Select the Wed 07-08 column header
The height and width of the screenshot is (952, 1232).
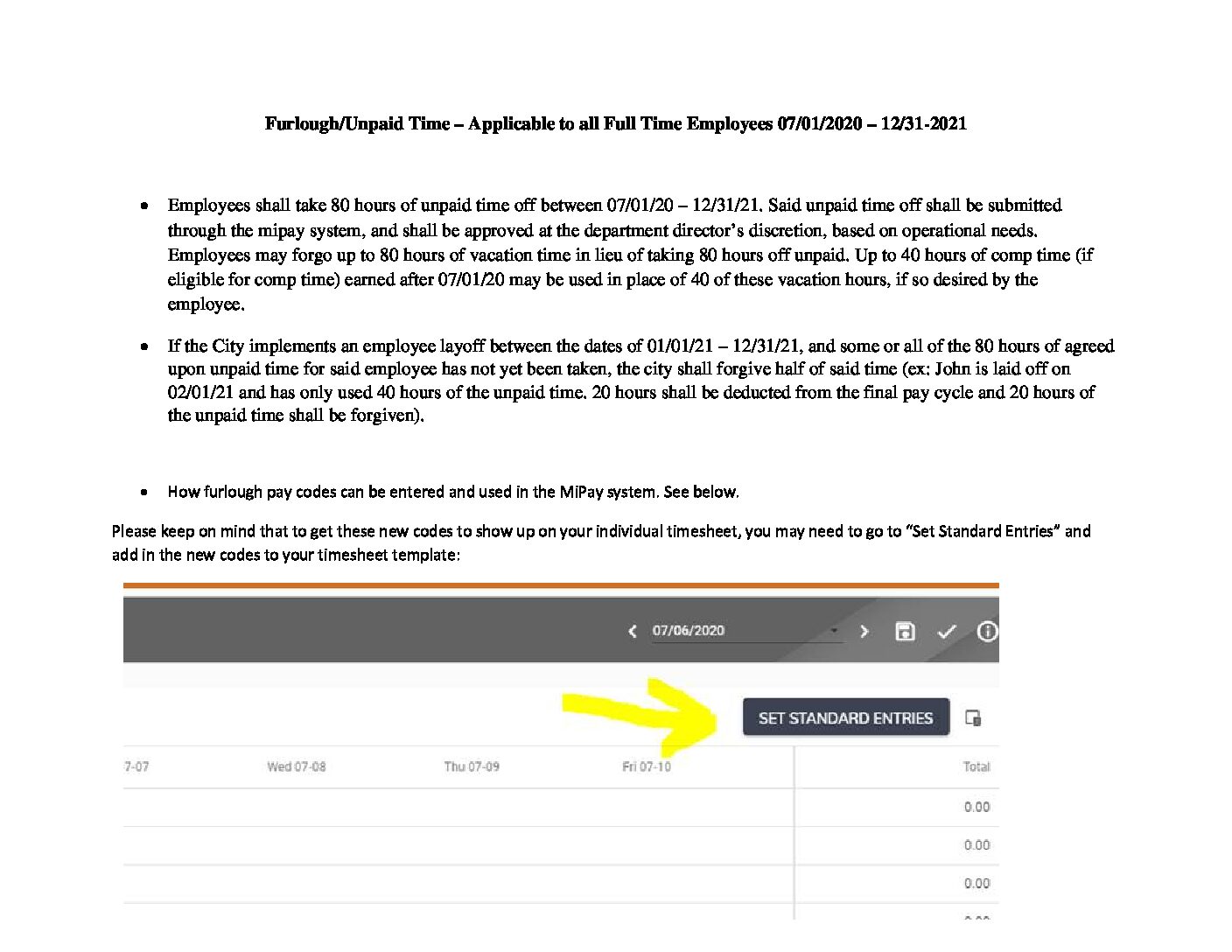coord(296,766)
